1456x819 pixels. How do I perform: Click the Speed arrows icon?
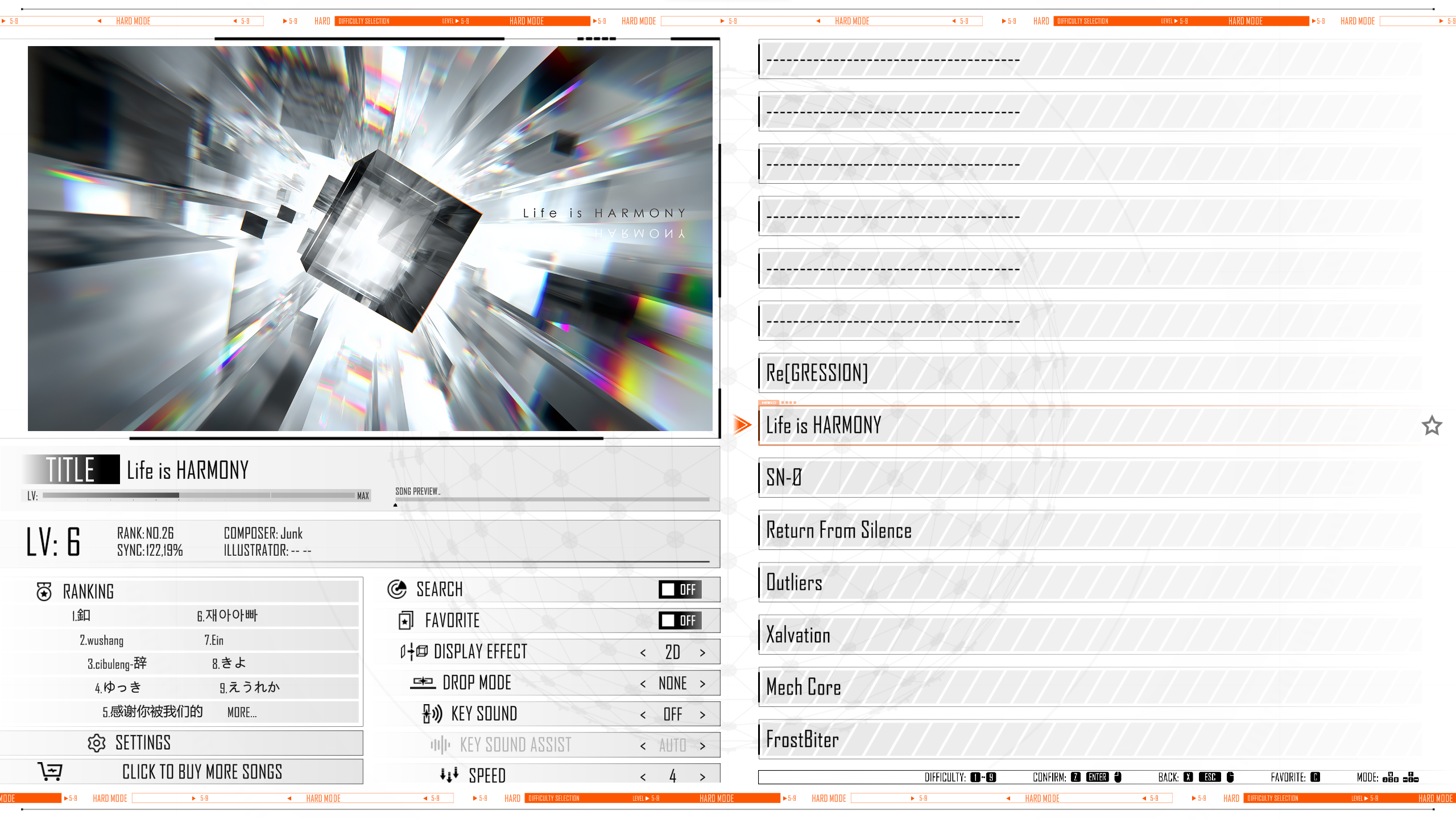pyautogui.click(x=449, y=775)
